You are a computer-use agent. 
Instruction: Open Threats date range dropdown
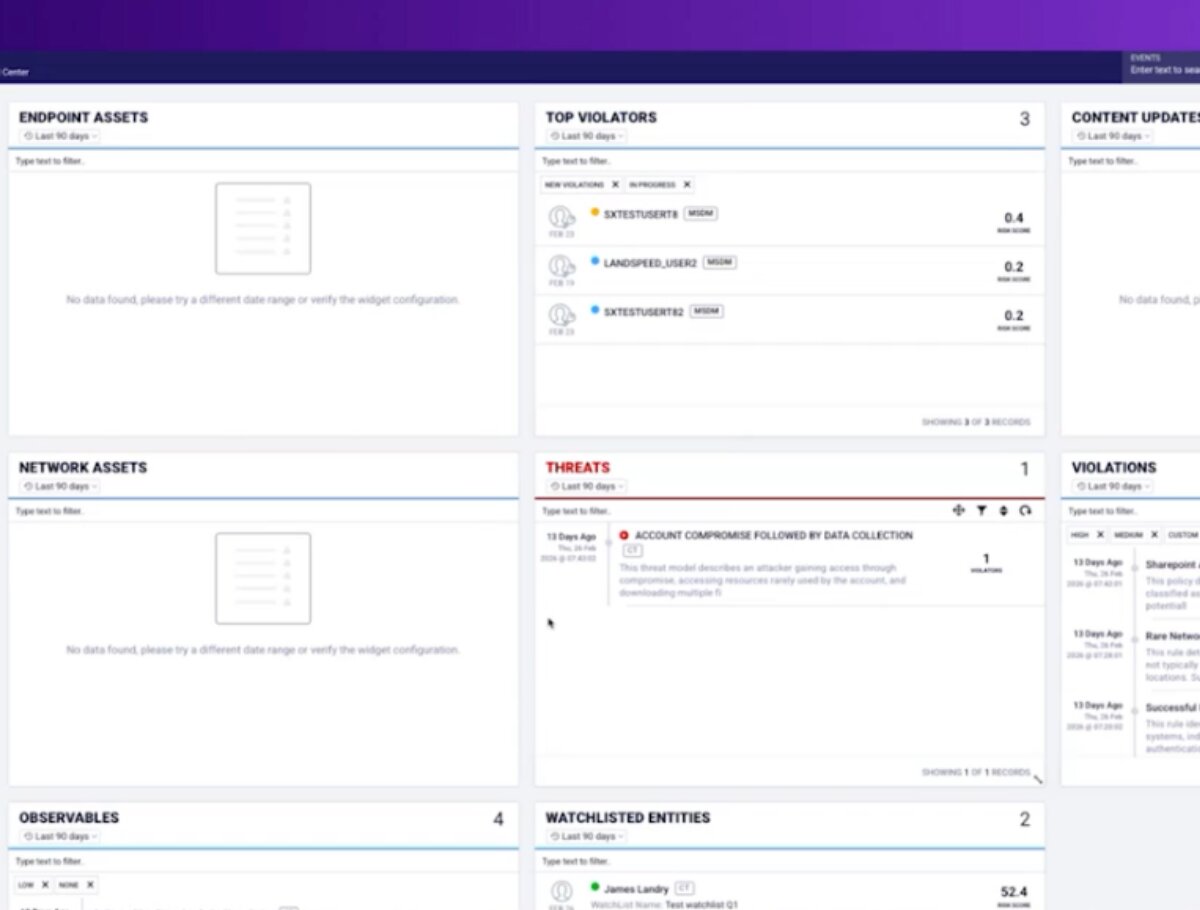[586, 486]
